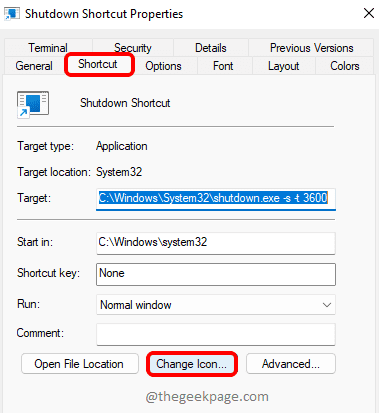The image size is (379, 413).
Task: Open the Previous Versions tab
Action: coord(311,48)
